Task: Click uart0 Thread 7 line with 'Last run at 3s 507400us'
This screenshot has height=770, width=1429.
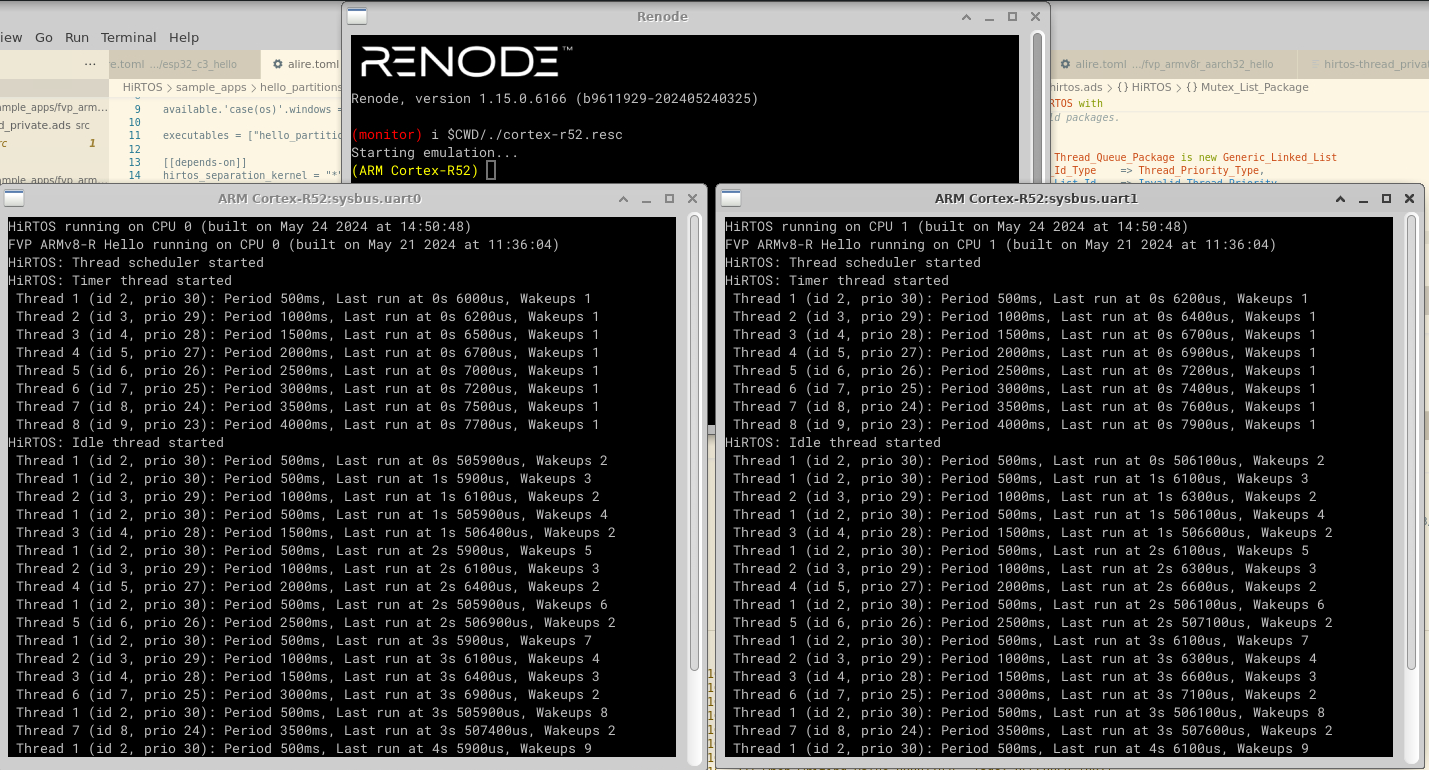Action: (x=316, y=731)
